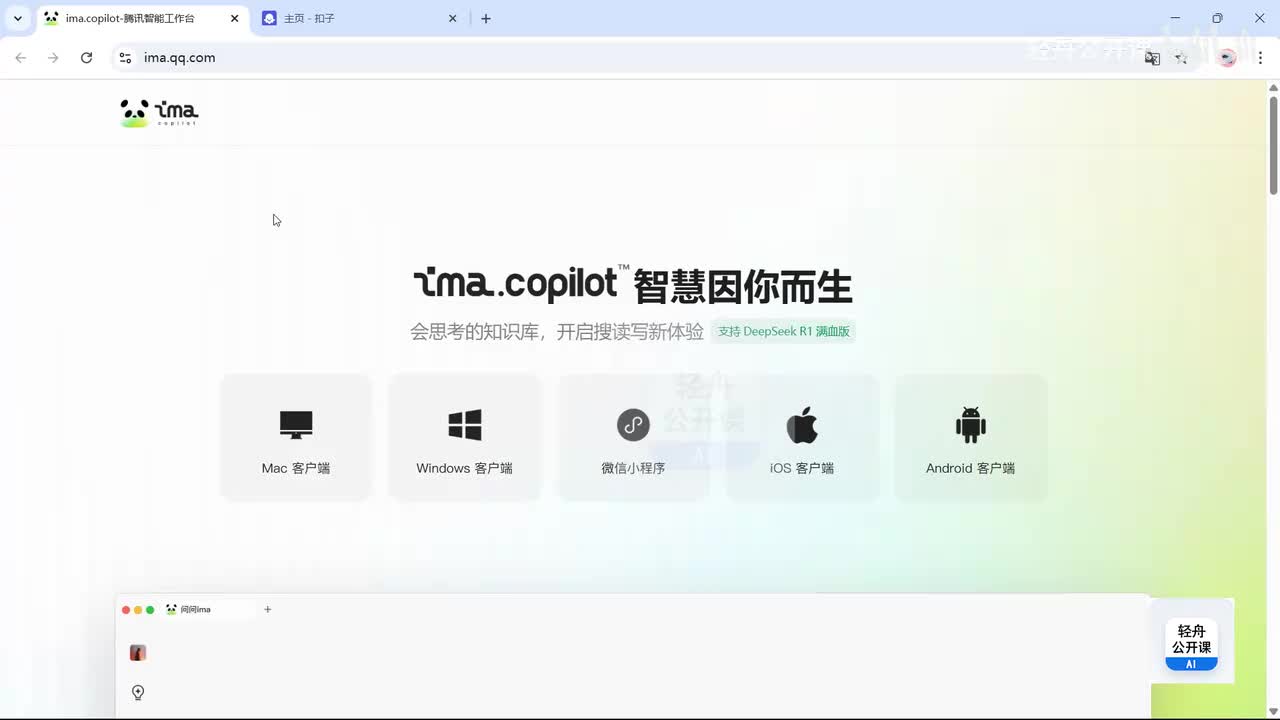Close the 主页 - 扣子 tab

(452, 18)
